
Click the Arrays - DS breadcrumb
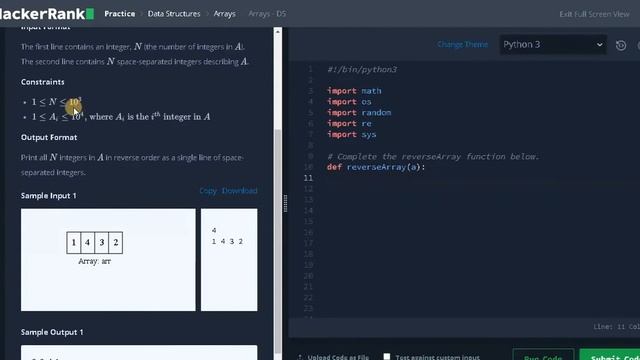(x=267, y=13)
